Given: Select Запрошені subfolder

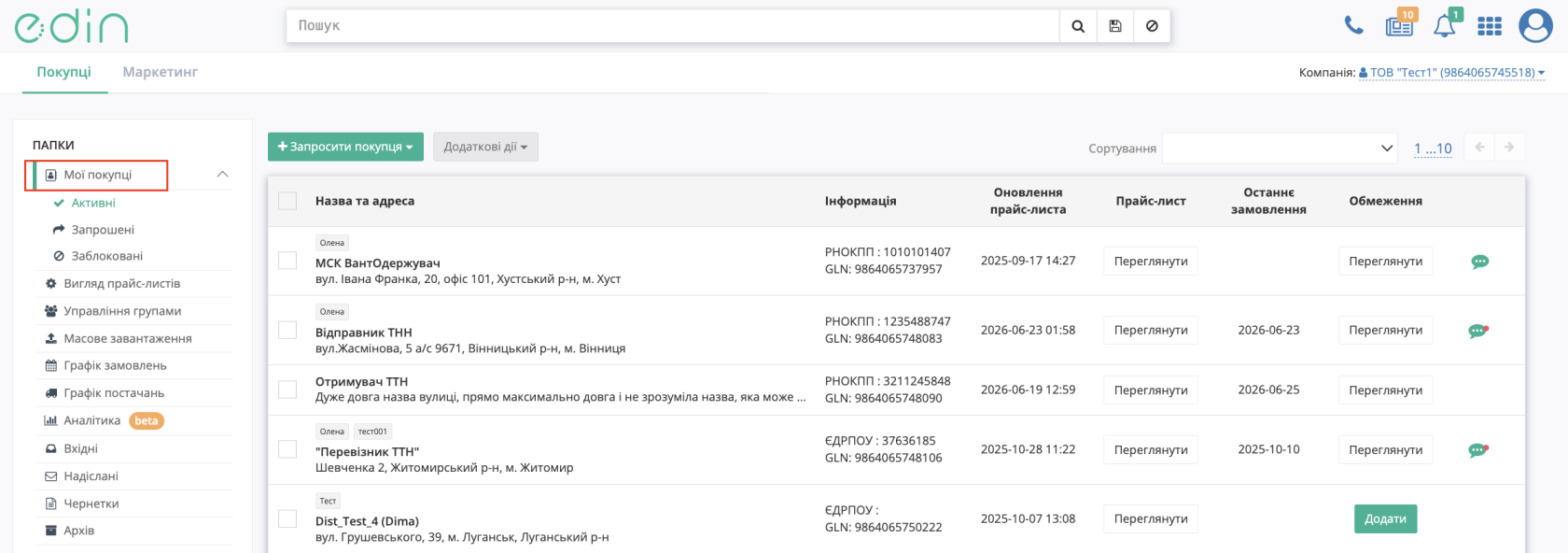Looking at the screenshot, I should (x=103, y=230).
